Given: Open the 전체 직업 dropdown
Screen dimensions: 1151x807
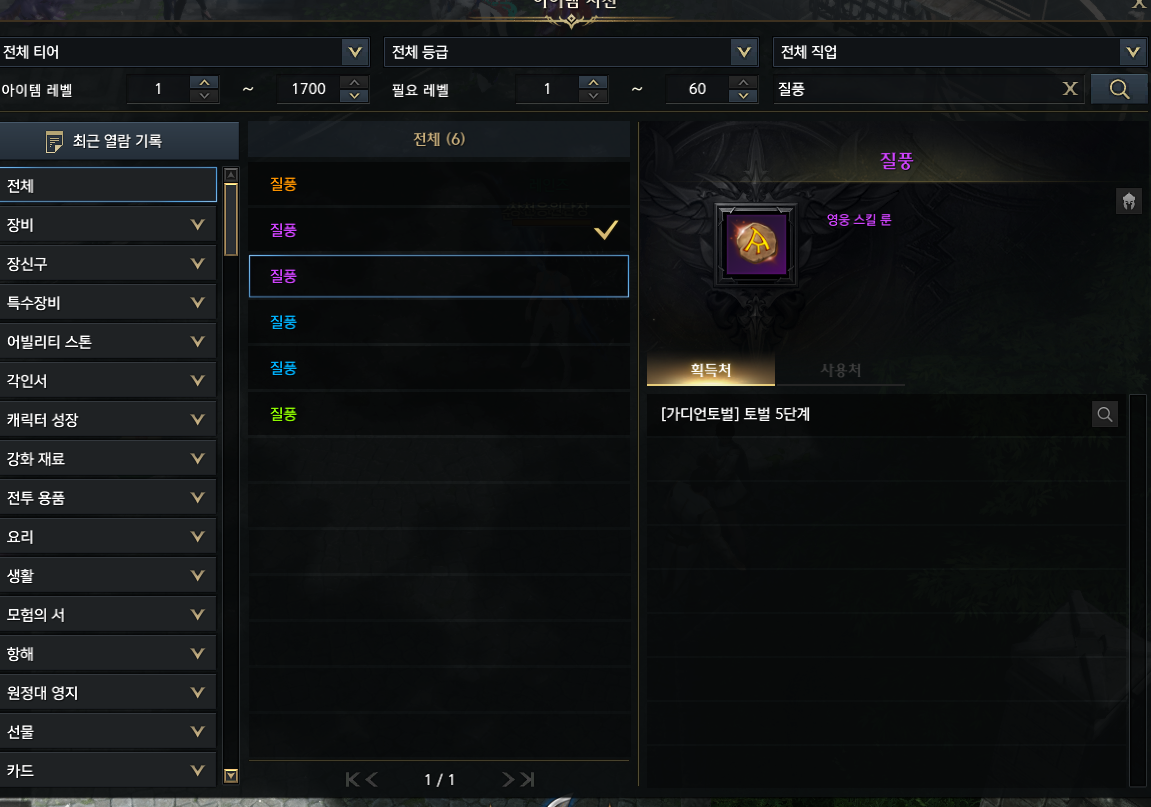Looking at the screenshot, I should (x=962, y=52).
